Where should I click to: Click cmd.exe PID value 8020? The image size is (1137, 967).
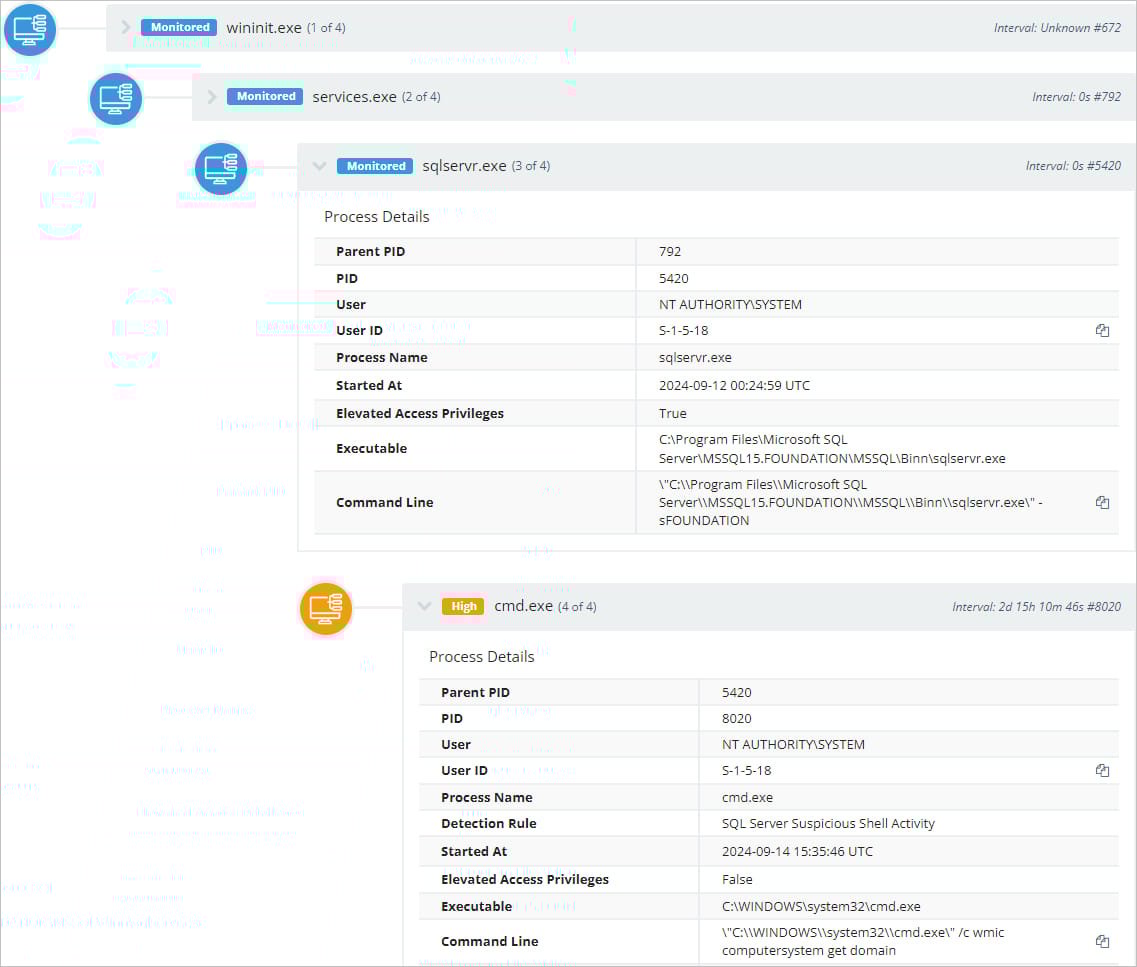(x=737, y=718)
